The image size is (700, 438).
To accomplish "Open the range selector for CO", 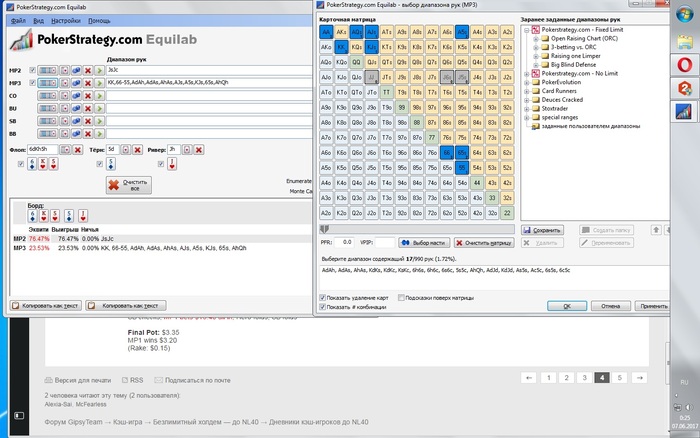I will (47, 96).
